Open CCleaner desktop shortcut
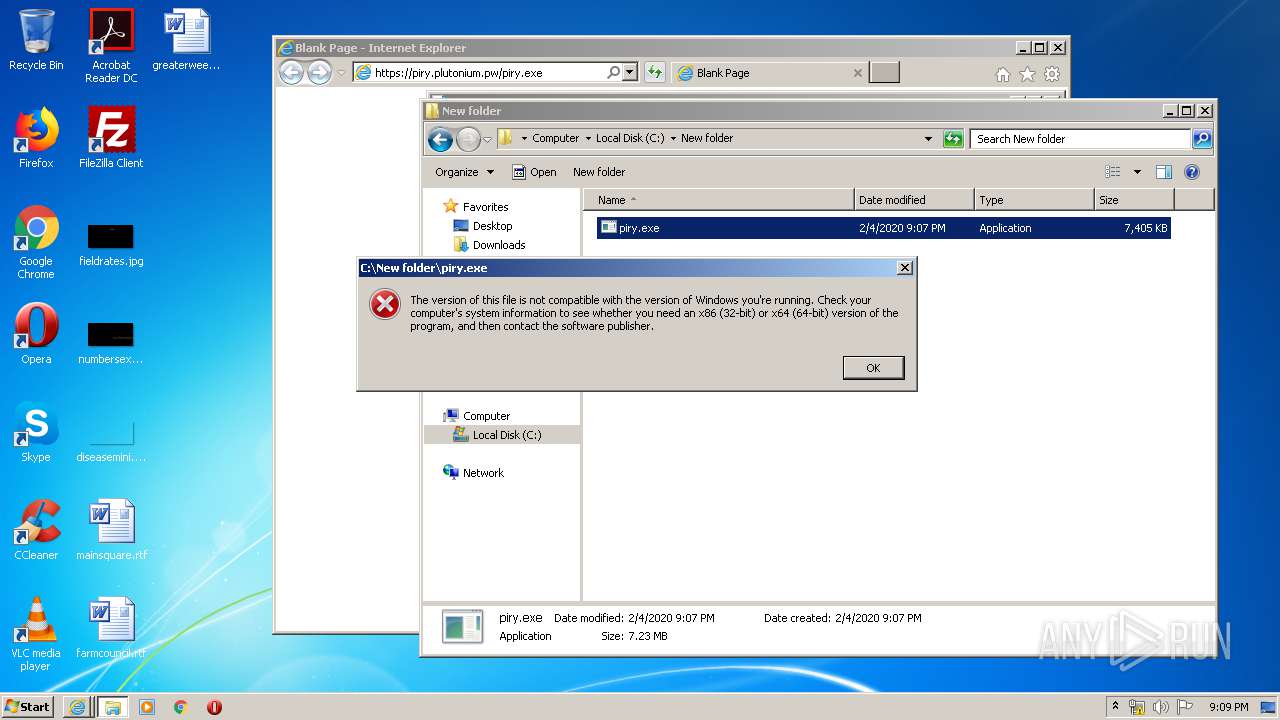 [36, 530]
